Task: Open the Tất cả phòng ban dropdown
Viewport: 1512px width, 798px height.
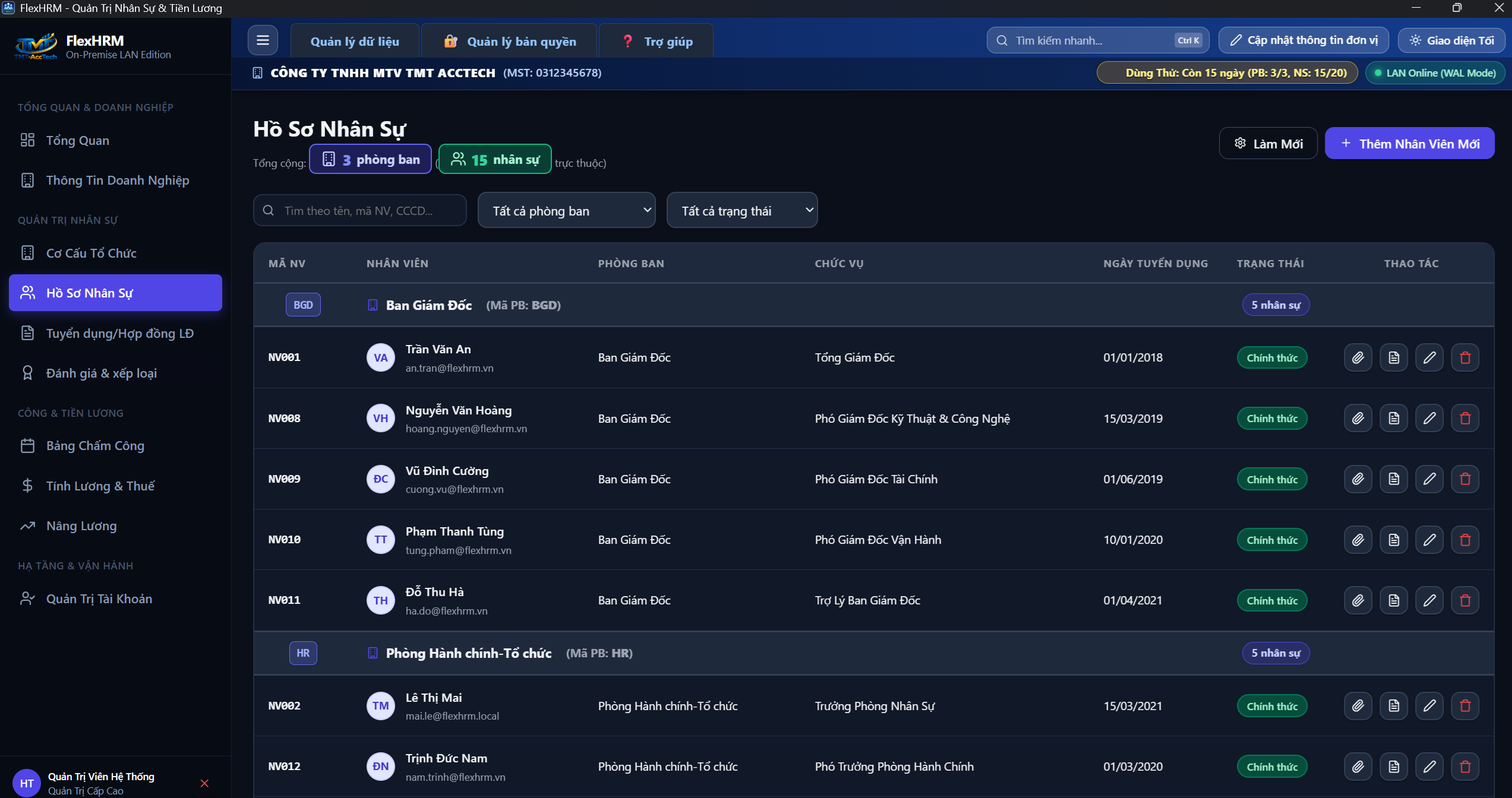Action: 566,210
